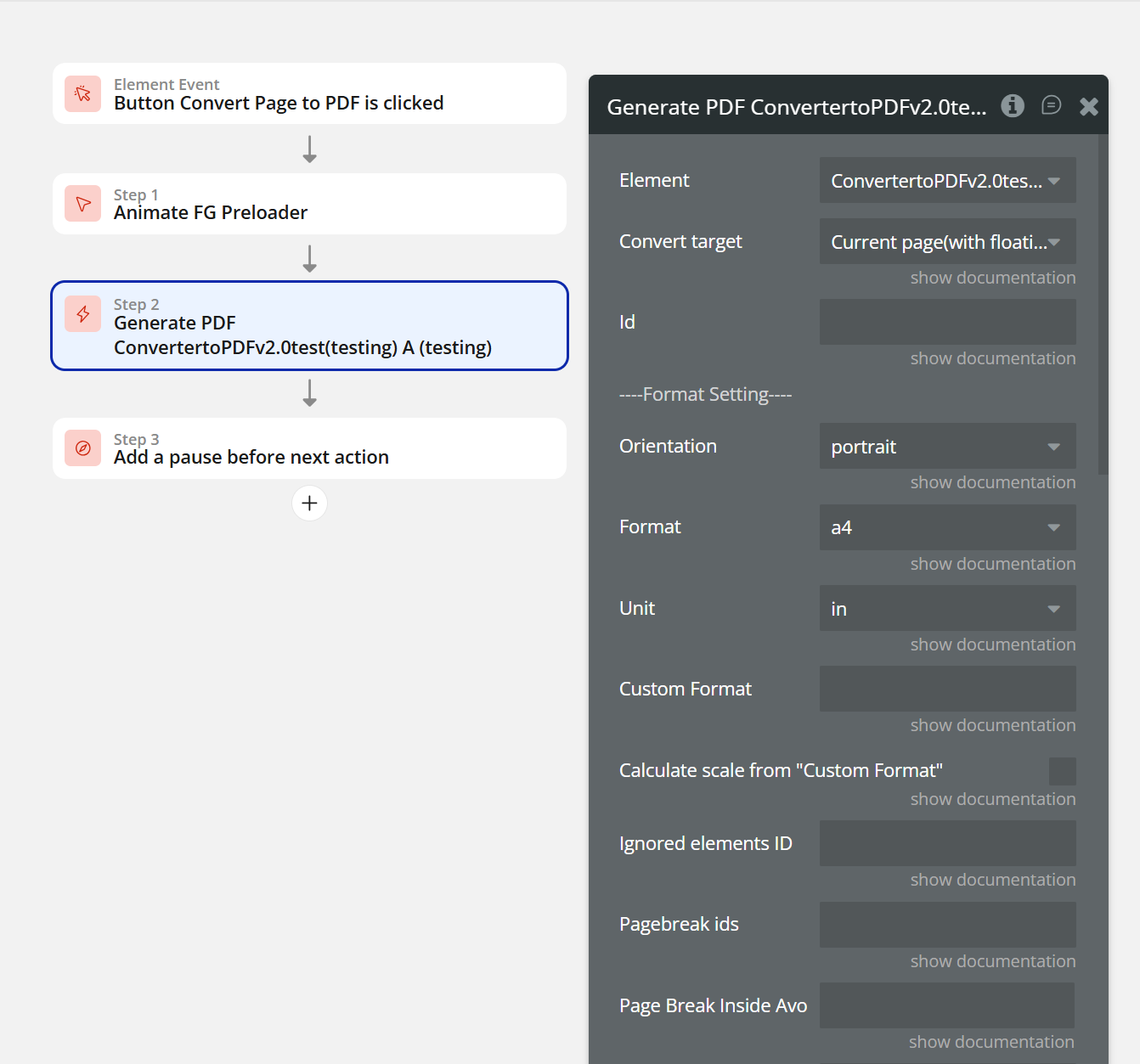The width and height of the screenshot is (1140, 1064).
Task: Show documentation under Custom Format field
Action: (992, 725)
